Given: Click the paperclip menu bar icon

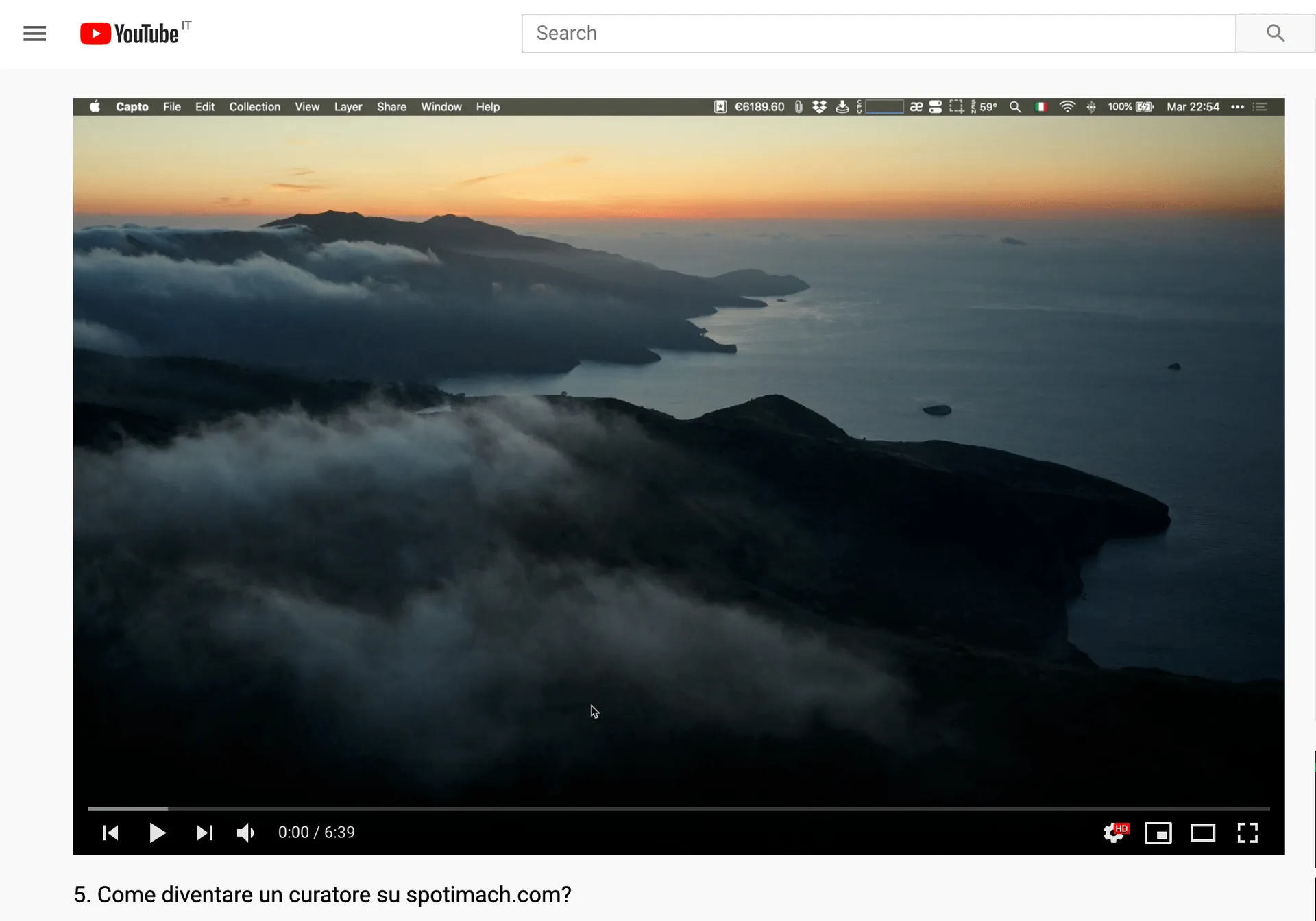Looking at the screenshot, I should pos(799,107).
